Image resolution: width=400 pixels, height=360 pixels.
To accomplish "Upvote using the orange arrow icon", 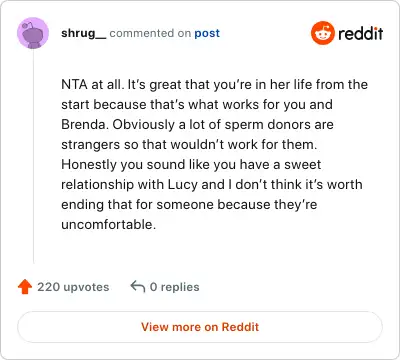I will [x=25, y=287].
